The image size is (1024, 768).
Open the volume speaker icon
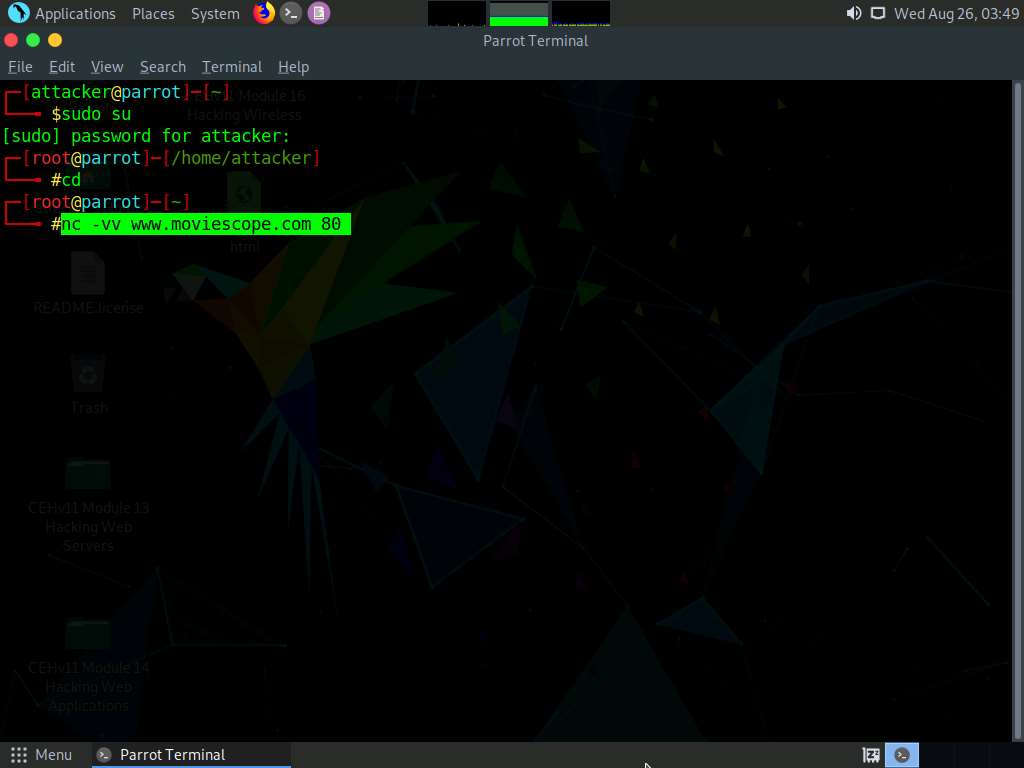coord(854,13)
